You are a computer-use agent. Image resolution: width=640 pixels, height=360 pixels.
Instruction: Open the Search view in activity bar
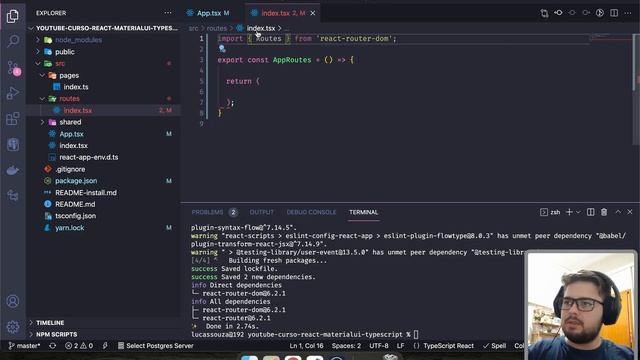[x=13, y=41]
